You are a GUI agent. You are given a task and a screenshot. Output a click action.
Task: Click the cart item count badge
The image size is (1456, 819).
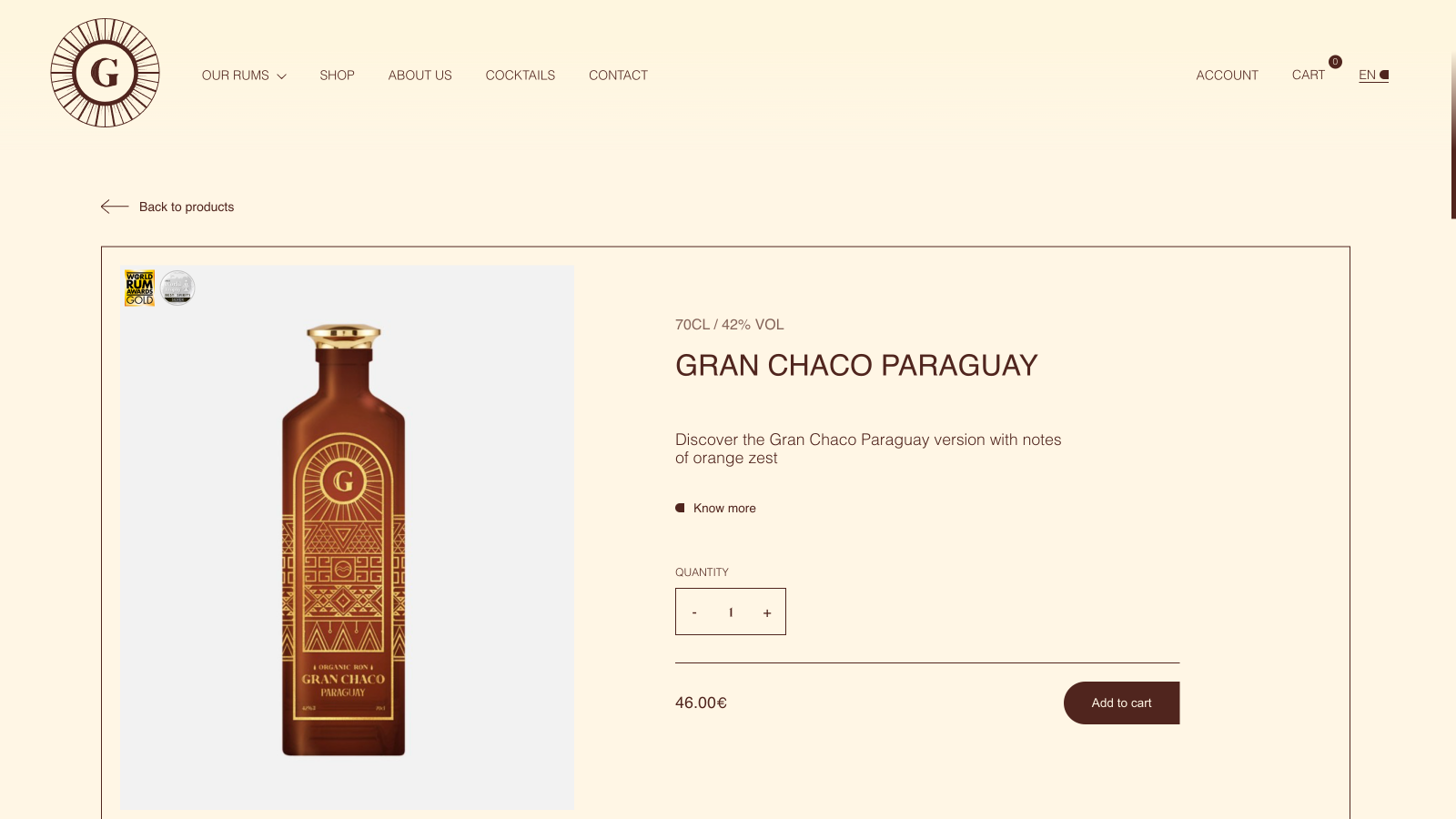(x=1335, y=62)
